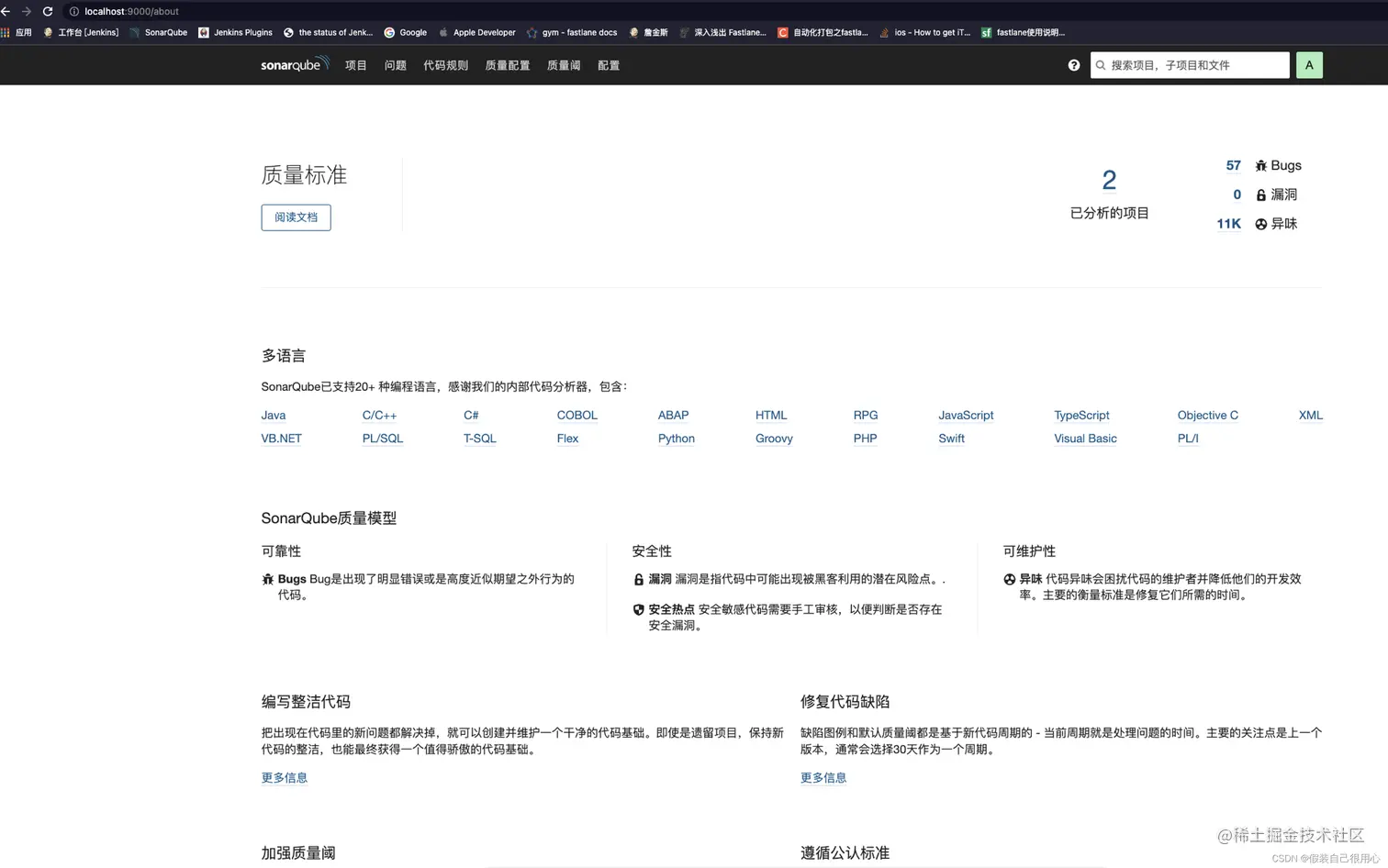Open the PHP language link

click(x=865, y=439)
